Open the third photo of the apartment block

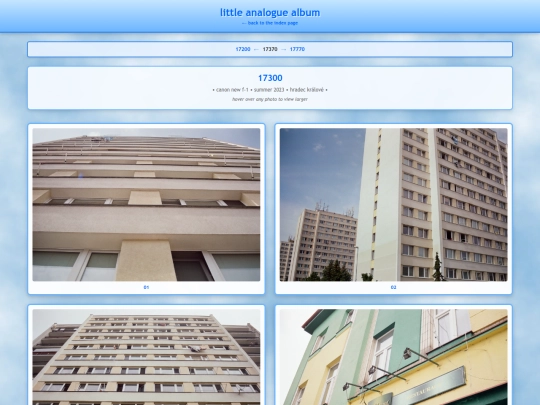[x=146, y=357]
